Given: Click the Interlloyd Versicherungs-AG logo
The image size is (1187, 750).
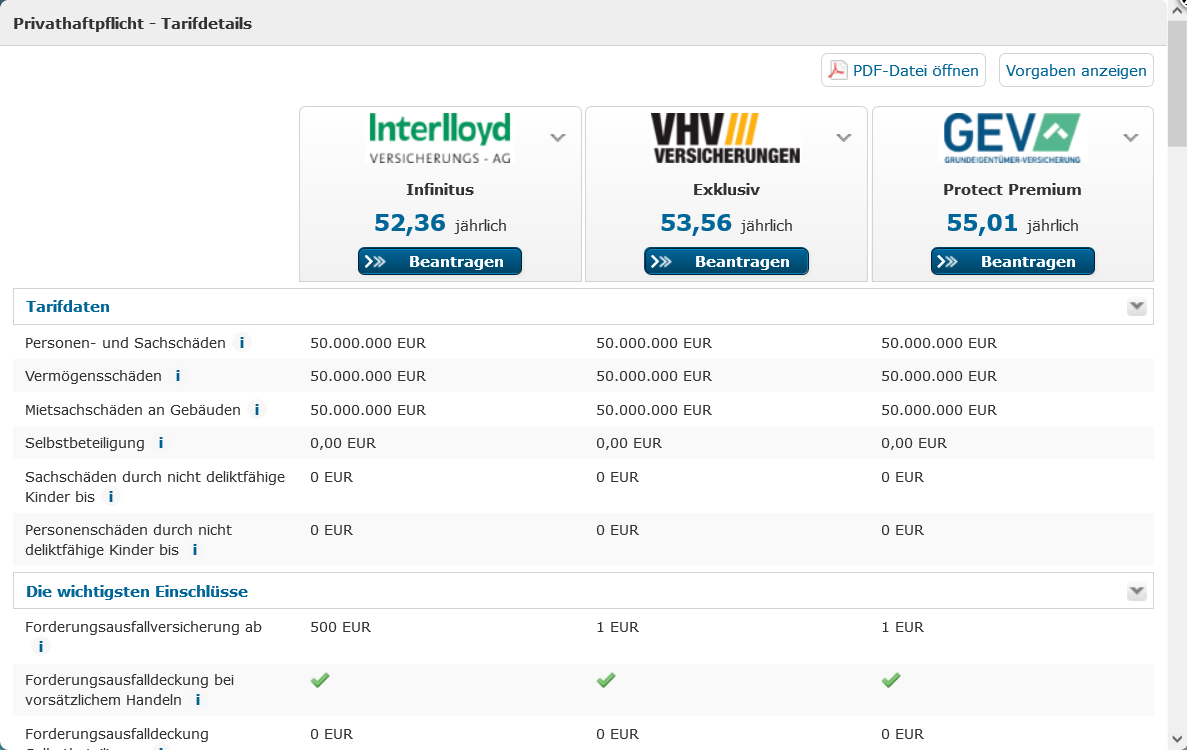Looking at the screenshot, I should pyautogui.click(x=440, y=138).
